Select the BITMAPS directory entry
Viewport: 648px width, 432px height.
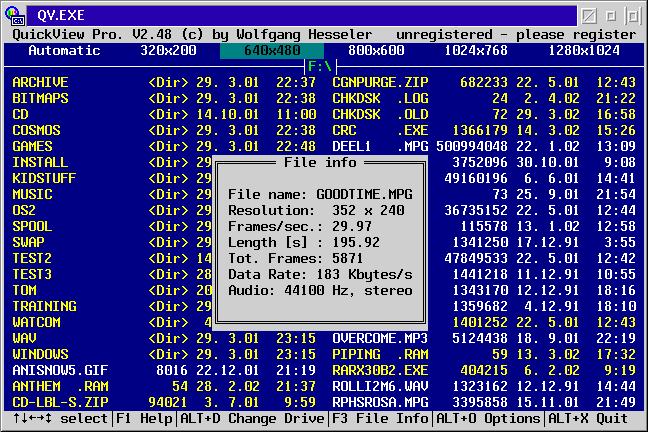pyautogui.click(x=164, y=98)
